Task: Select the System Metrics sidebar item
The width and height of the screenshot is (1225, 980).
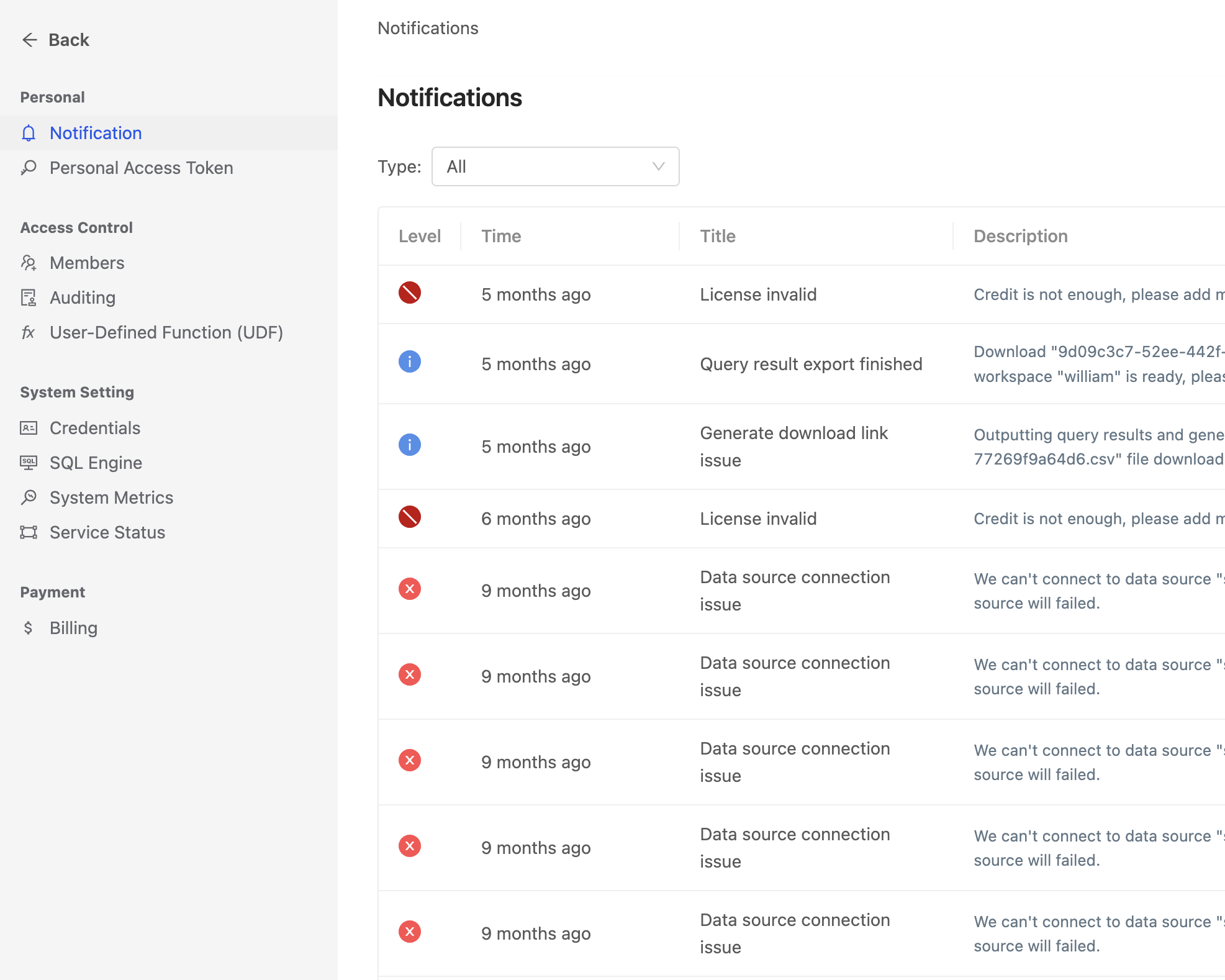Action: (112, 497)
